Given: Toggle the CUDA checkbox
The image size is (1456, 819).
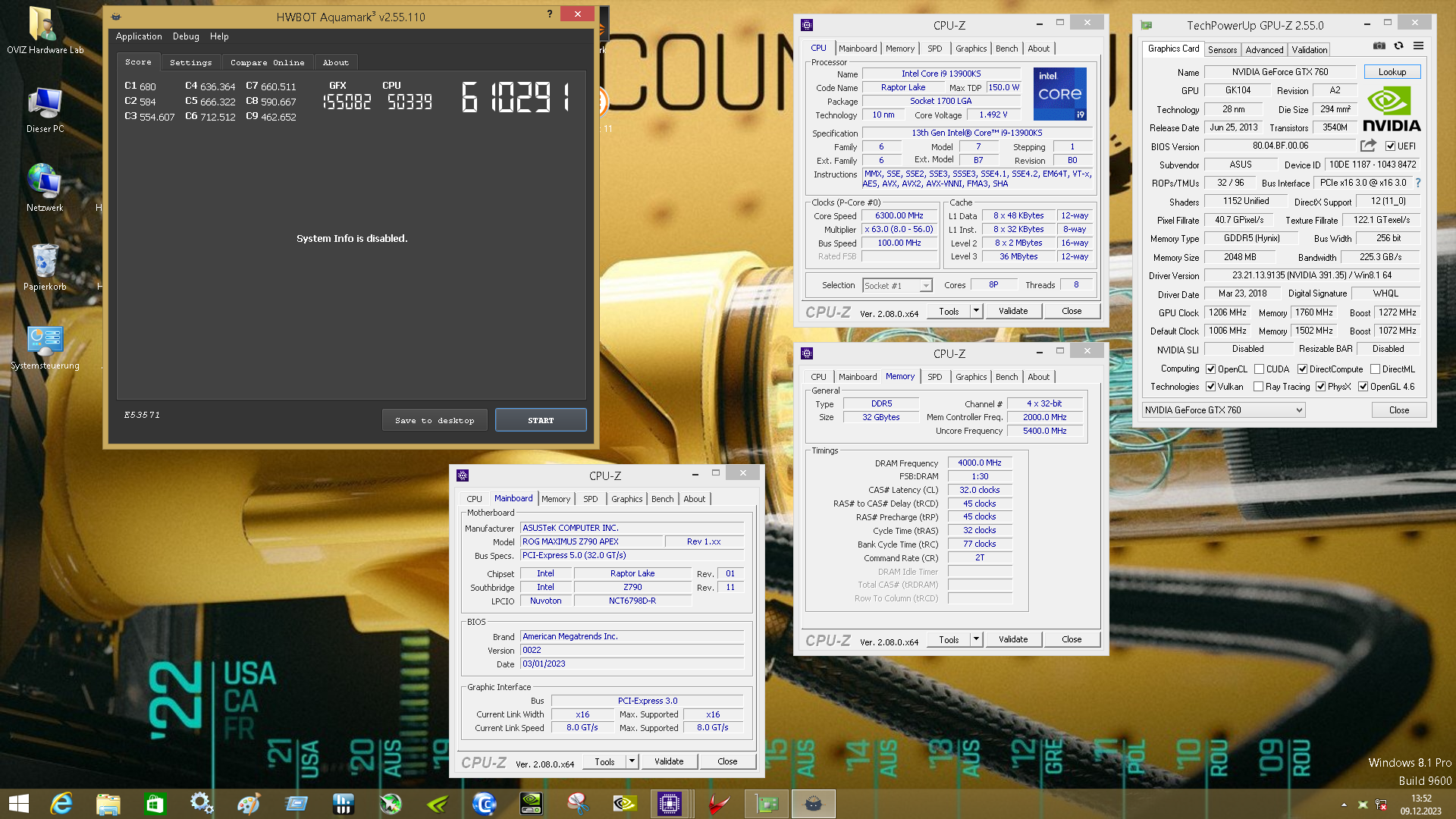Looking at the screenshot, I should [1259, 369].
